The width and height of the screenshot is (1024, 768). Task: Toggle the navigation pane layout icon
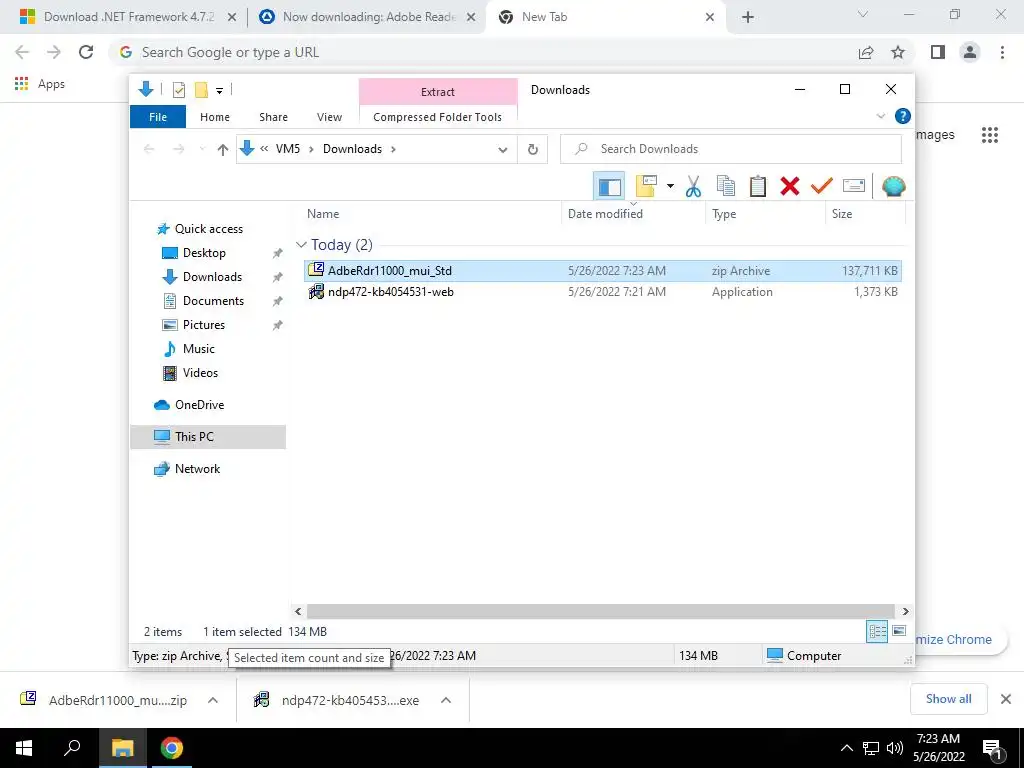click(609, 187)
